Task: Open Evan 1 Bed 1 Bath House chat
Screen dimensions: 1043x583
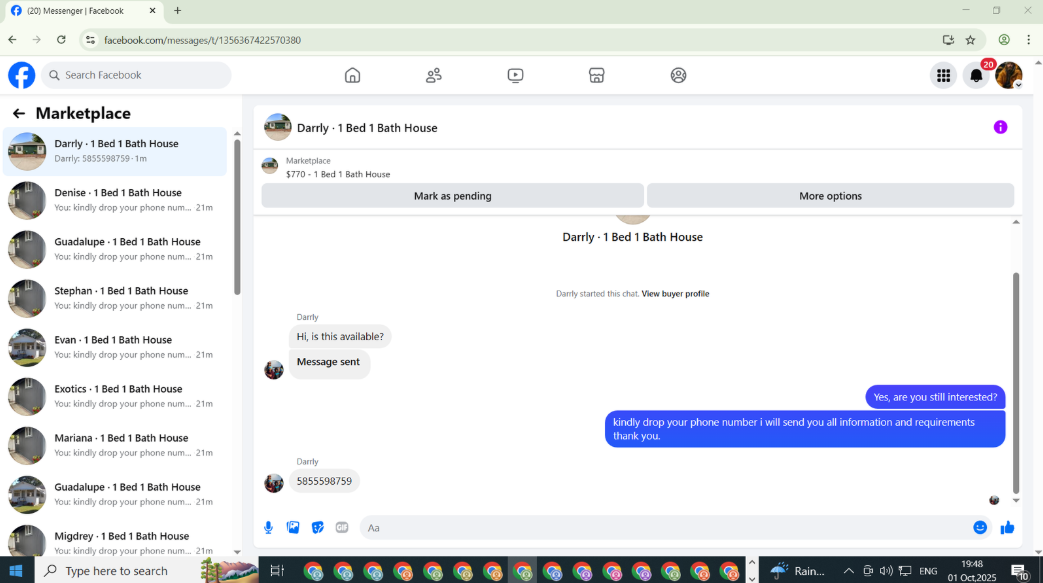Action: pyautogui.click(x=115, y=347)
